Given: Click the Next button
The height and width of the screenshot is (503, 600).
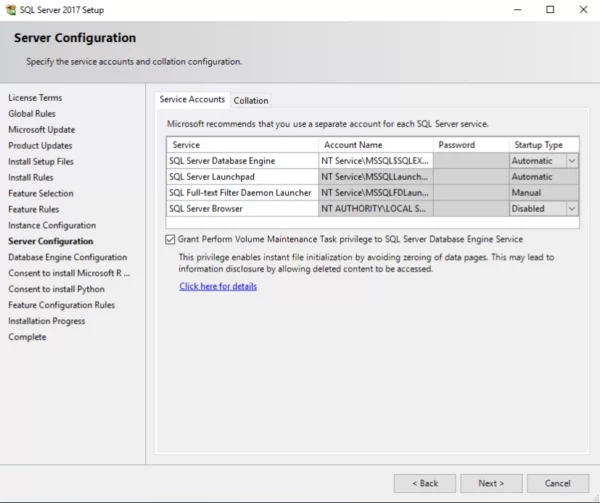Looking at the screenshot, I should click(491, 483).
